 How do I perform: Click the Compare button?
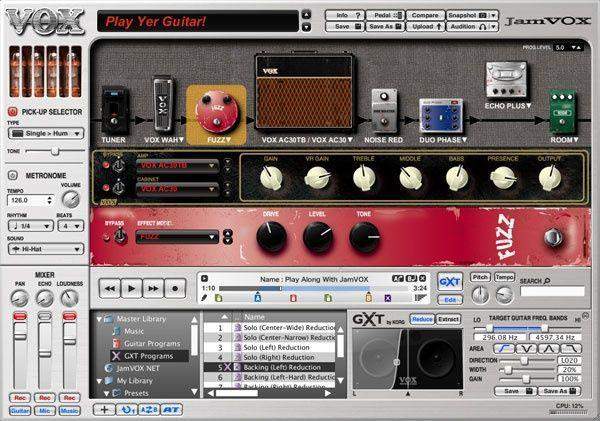coord(425,15)
